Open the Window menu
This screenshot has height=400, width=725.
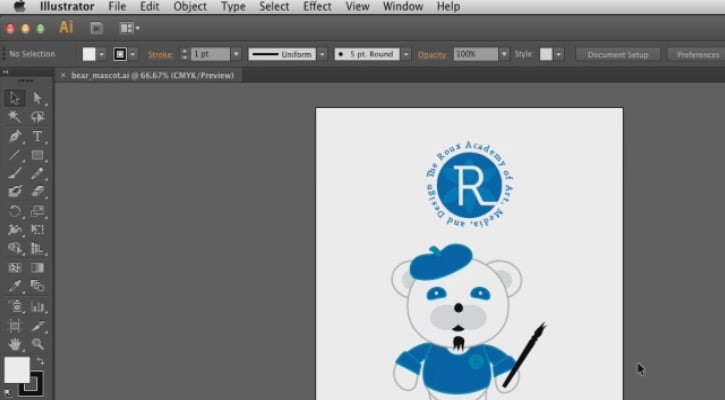tap(403, 6)
